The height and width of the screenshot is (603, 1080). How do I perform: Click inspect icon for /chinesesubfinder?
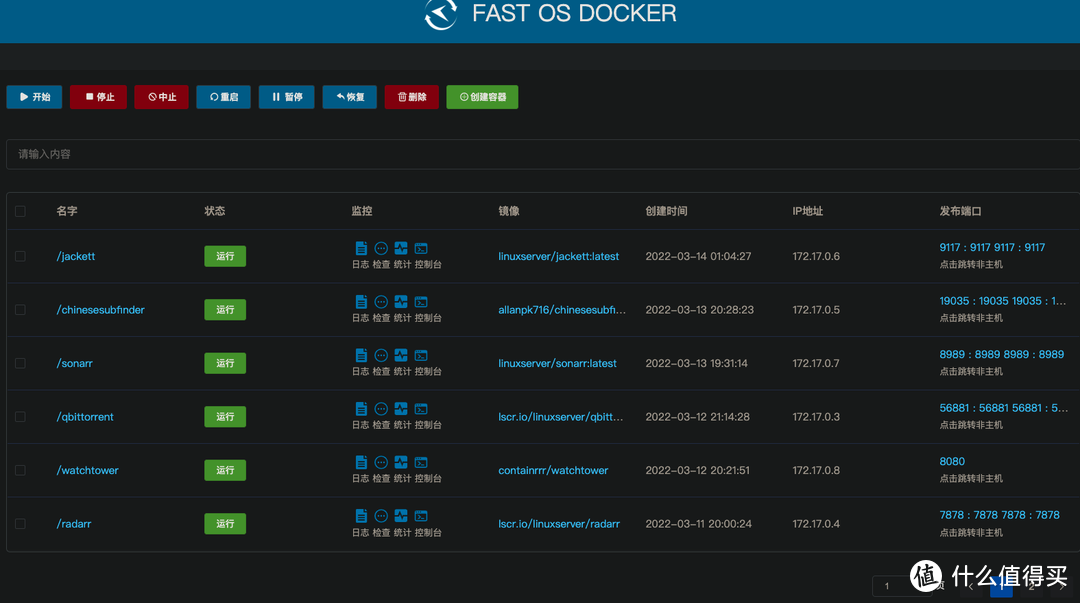point(380,302)
